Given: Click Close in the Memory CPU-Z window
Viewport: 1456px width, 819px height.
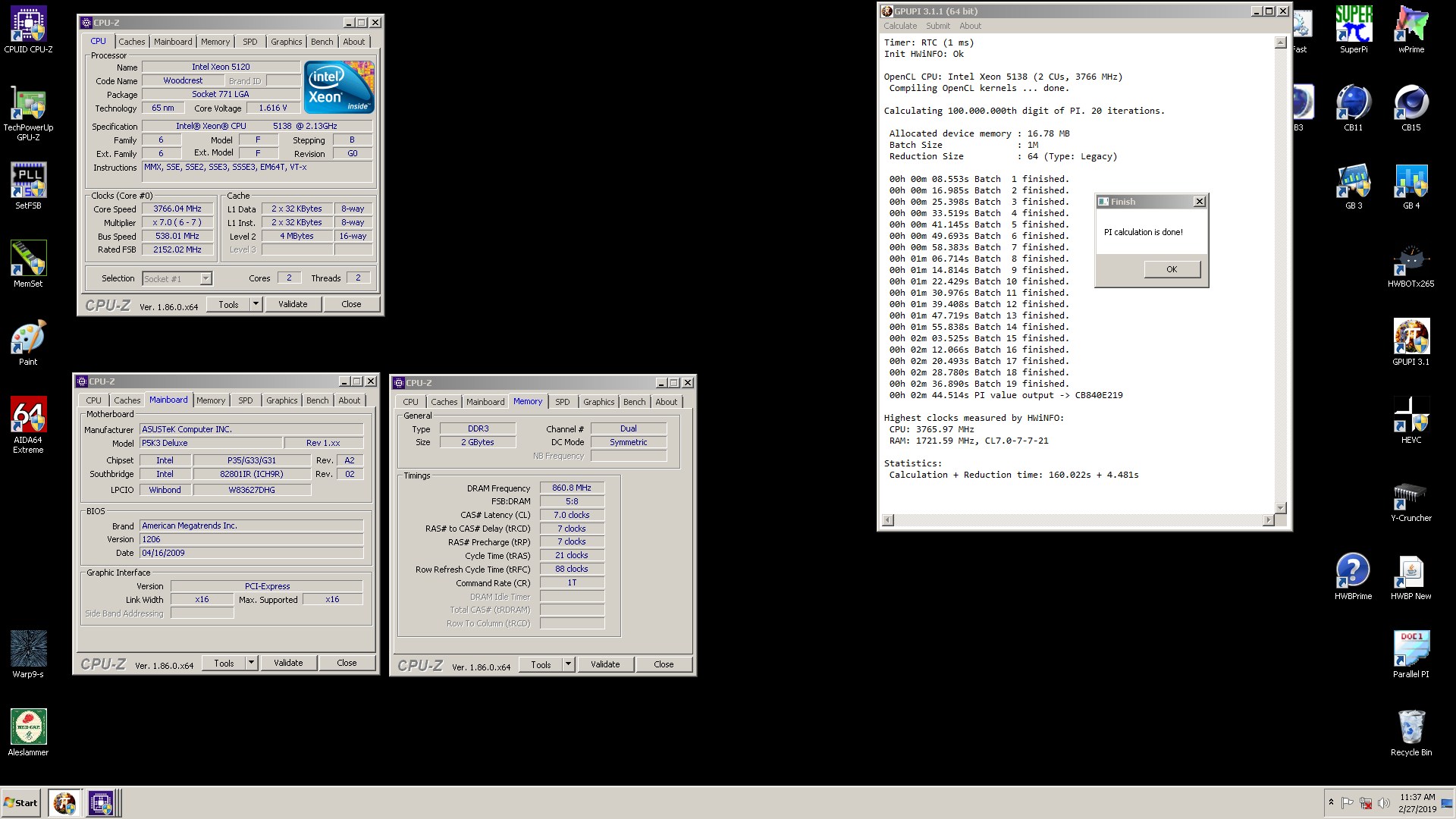Looking at the screenshot, I should [664, 664].
